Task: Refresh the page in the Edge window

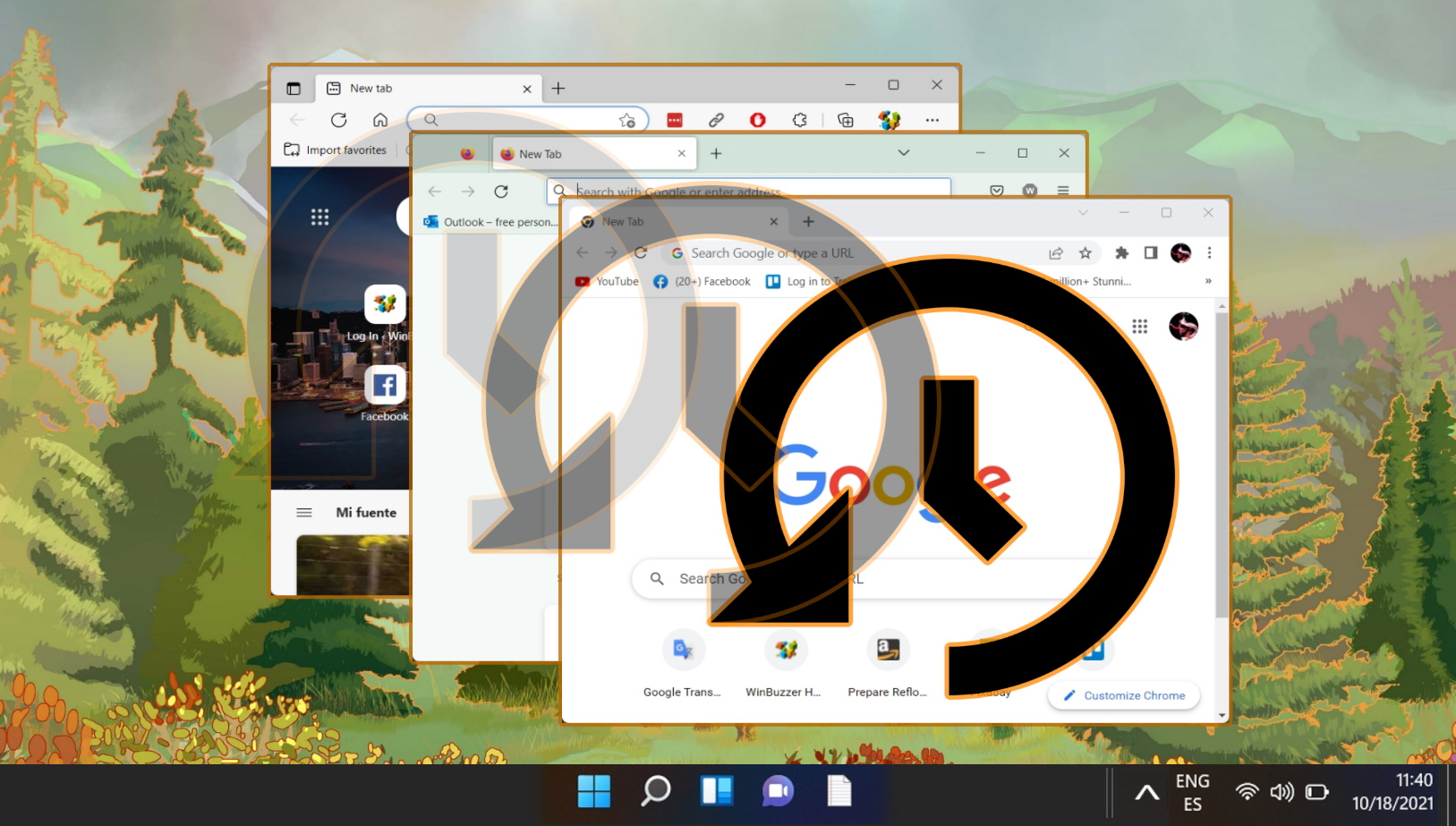Action: click(338, 120)
